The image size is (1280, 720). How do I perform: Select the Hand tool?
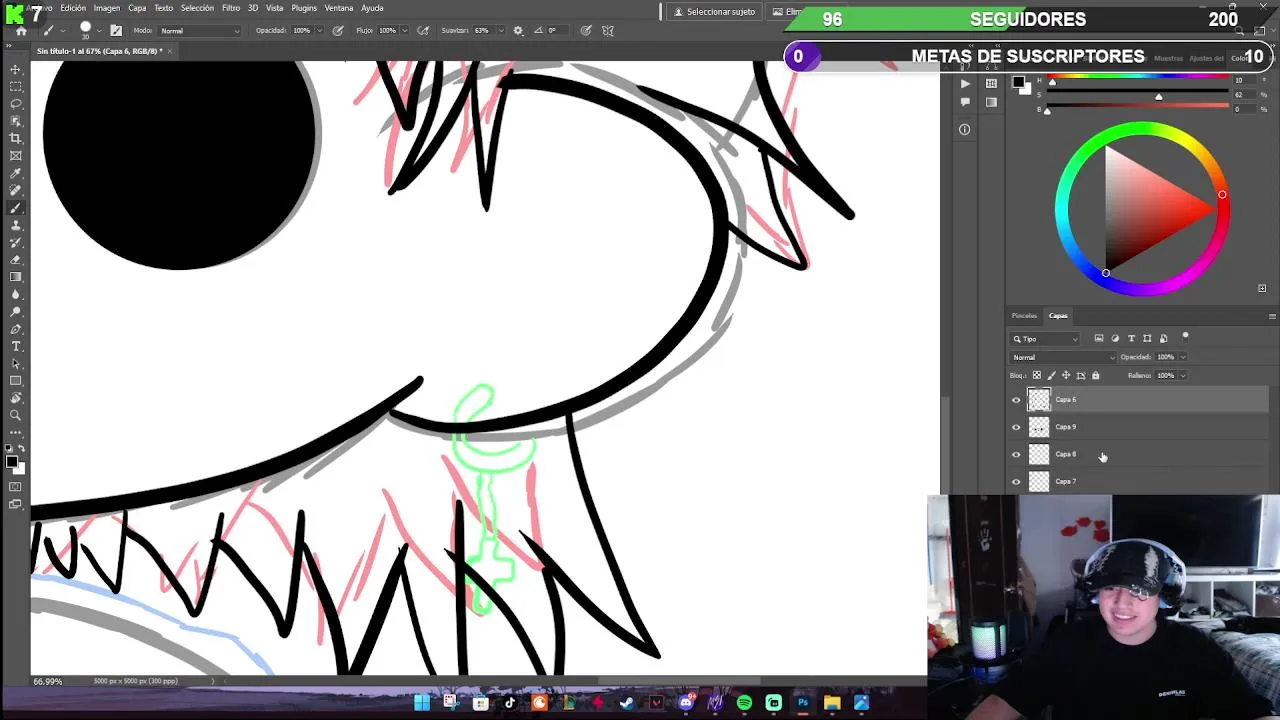click(15, 398)
